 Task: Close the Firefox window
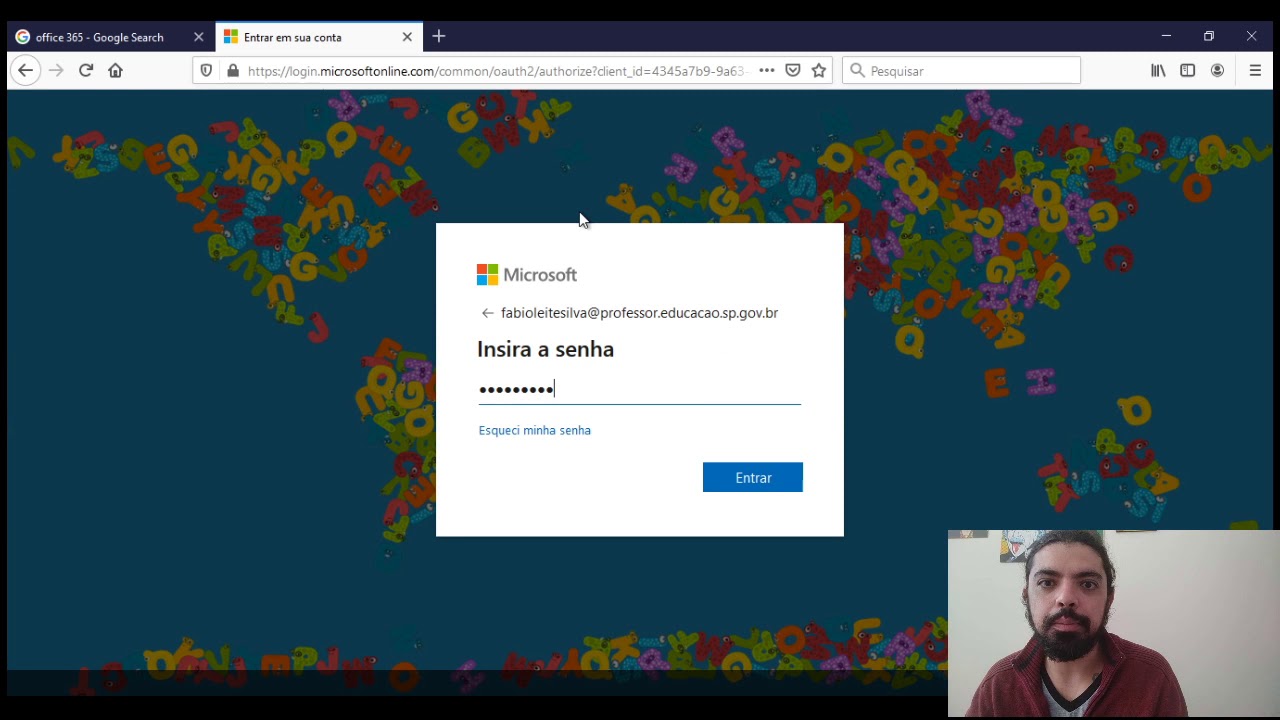click(x=1251, y=36)
